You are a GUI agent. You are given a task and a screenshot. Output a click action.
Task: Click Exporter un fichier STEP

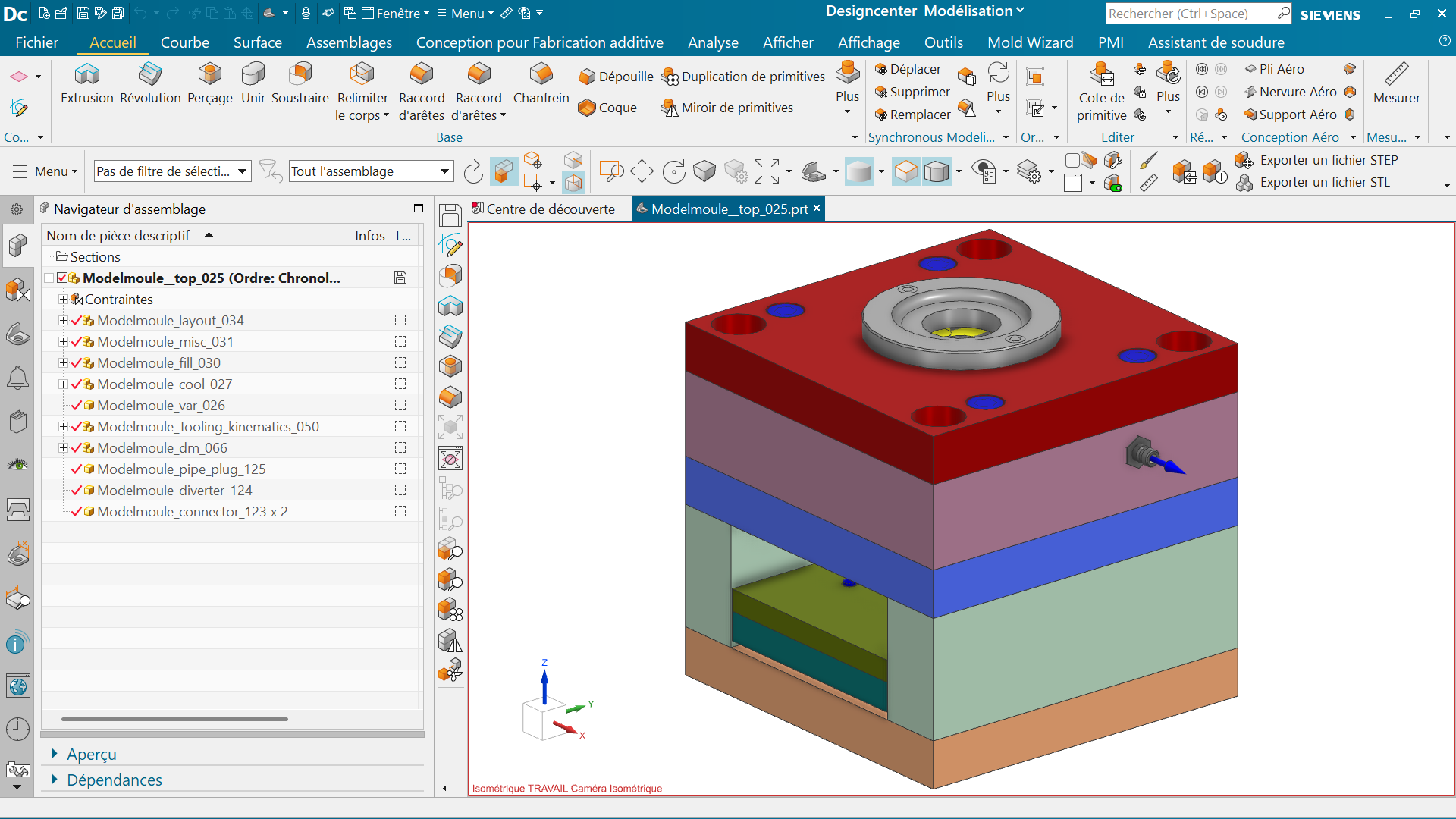1316,160
